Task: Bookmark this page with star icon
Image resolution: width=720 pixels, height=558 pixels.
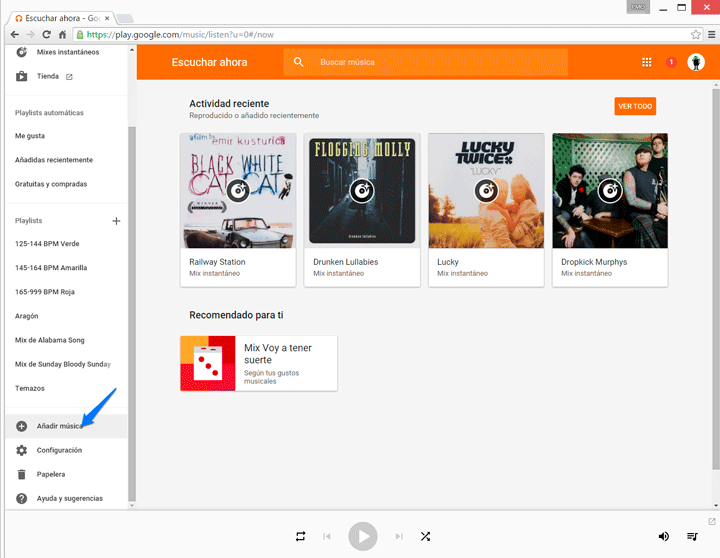Action: pyautogui.click(x=696, y=34)
